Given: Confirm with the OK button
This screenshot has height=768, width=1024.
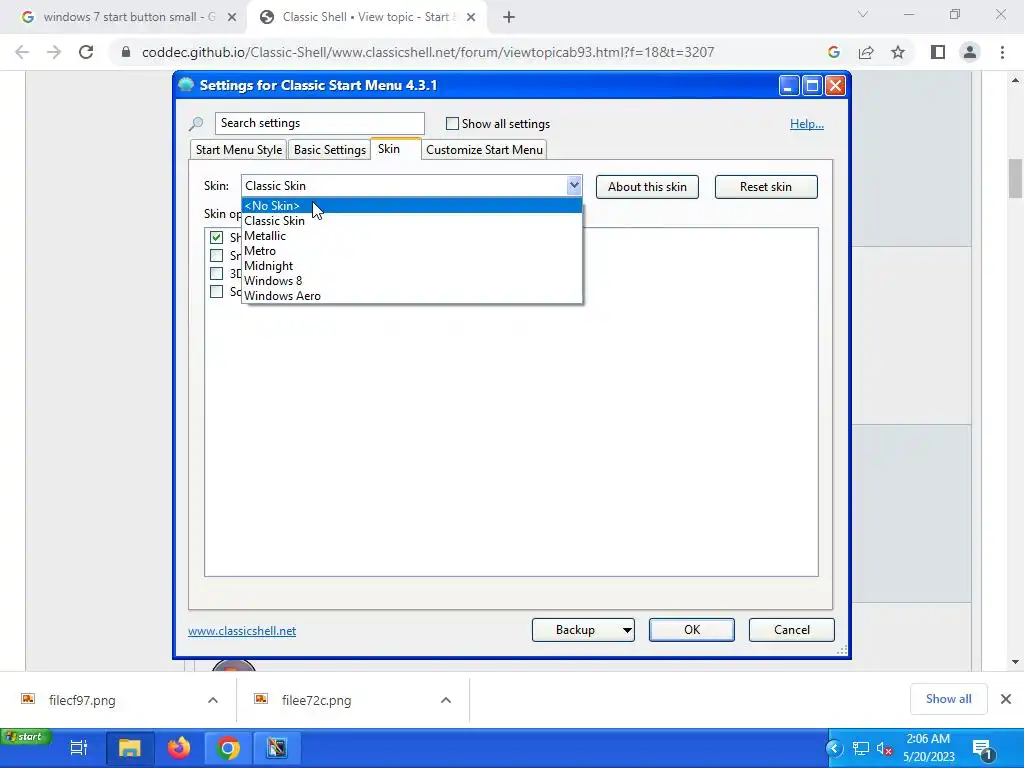Looking at the screenshot, I should click(692, 630).
